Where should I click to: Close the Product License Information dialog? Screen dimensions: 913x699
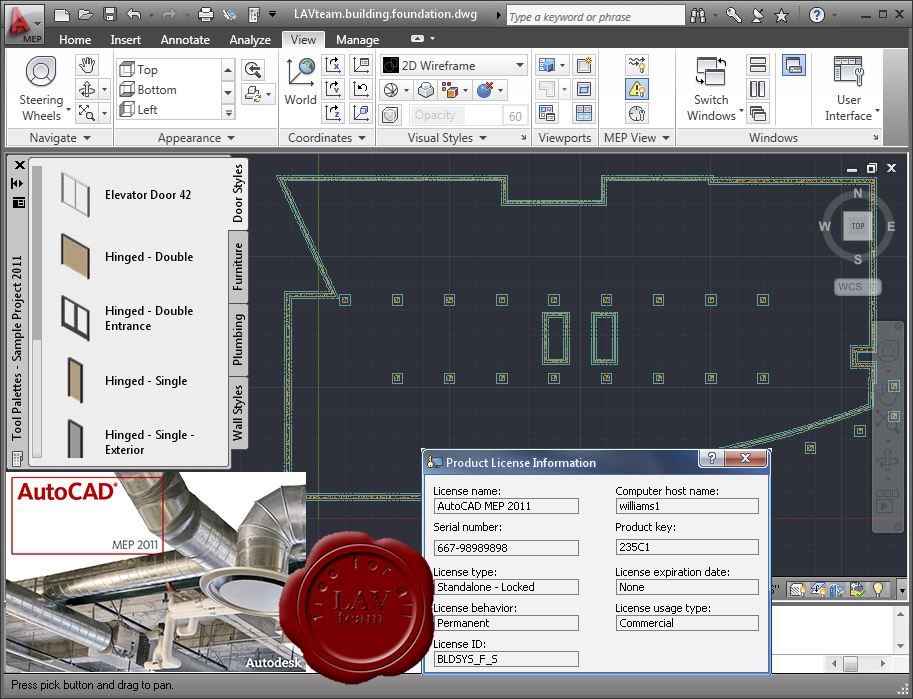745,458
